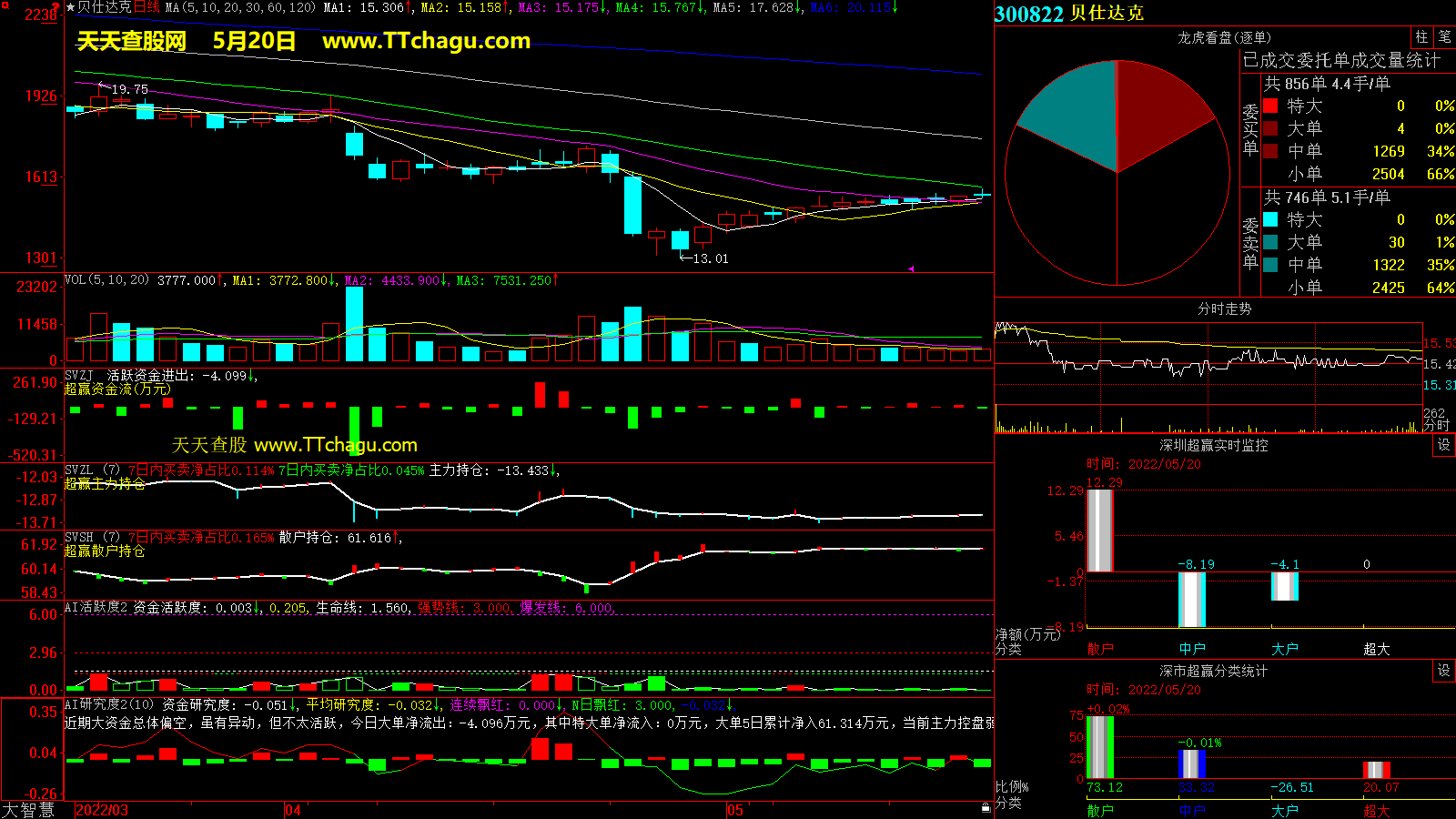Click the 超赢资金流(万元) indicator label
Viewport: 1456px width, 819px height.
[x=117, y=389]
